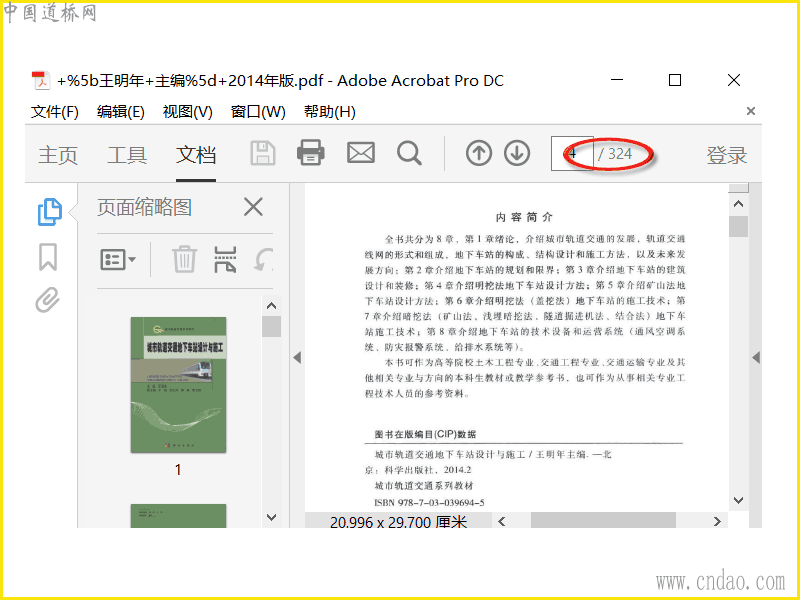Click document vertical scroll down arrow

coord(738,500)
